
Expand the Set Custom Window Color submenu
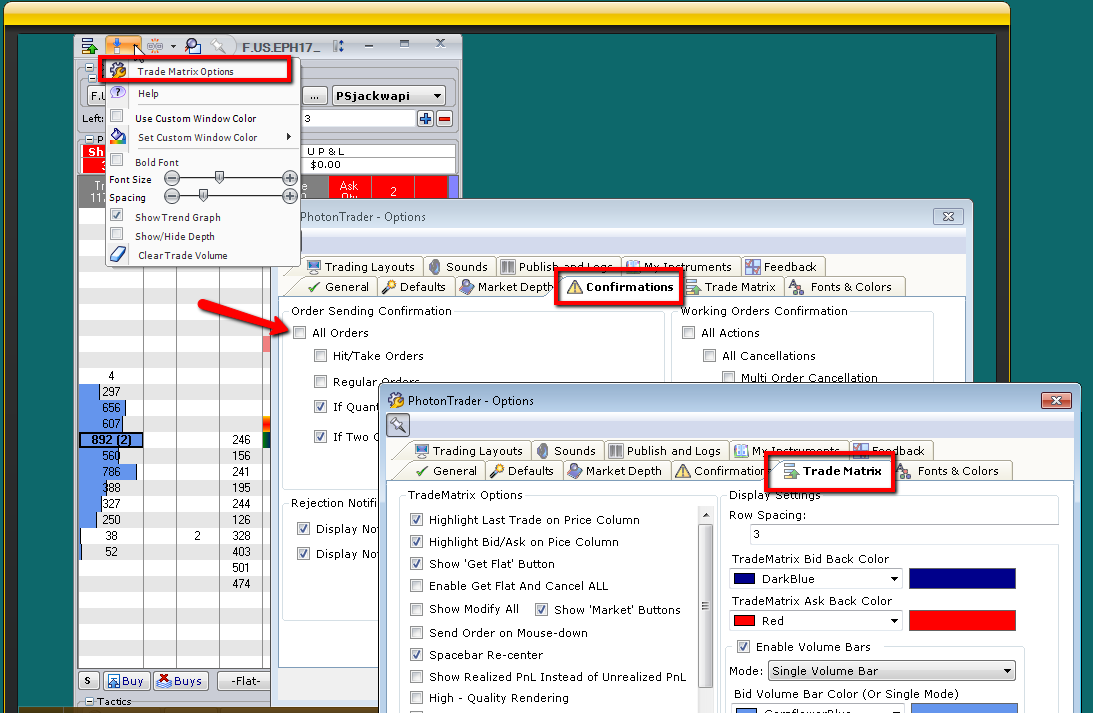(289, 137)
